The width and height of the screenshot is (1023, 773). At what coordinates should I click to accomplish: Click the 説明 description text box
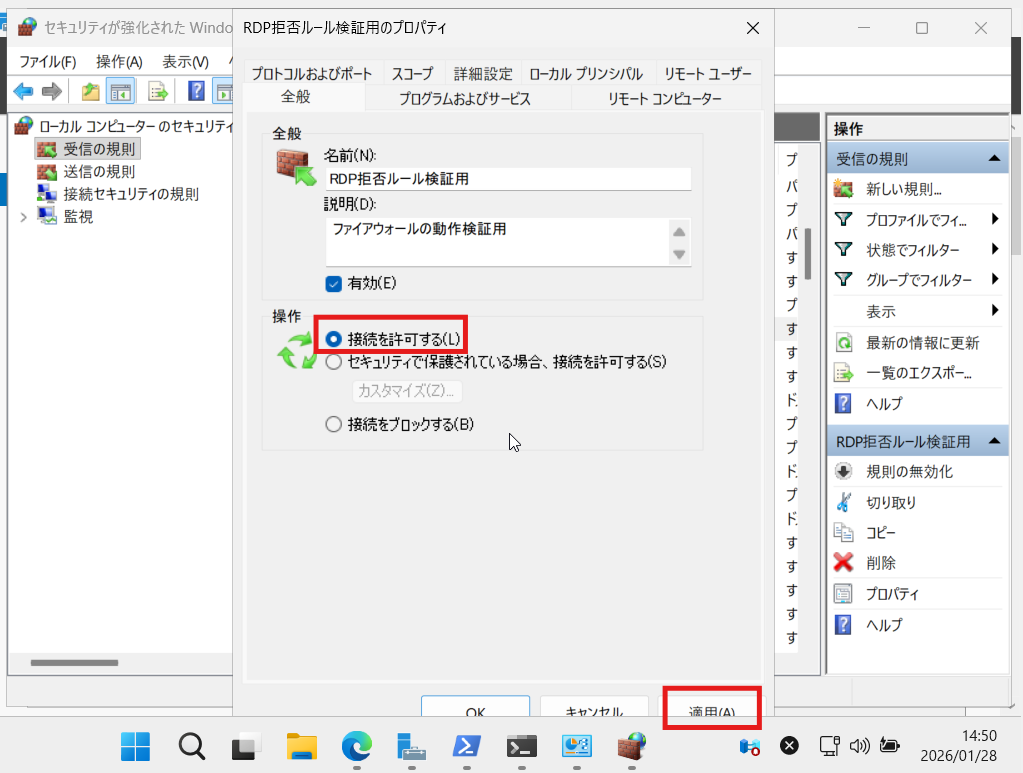497,242
